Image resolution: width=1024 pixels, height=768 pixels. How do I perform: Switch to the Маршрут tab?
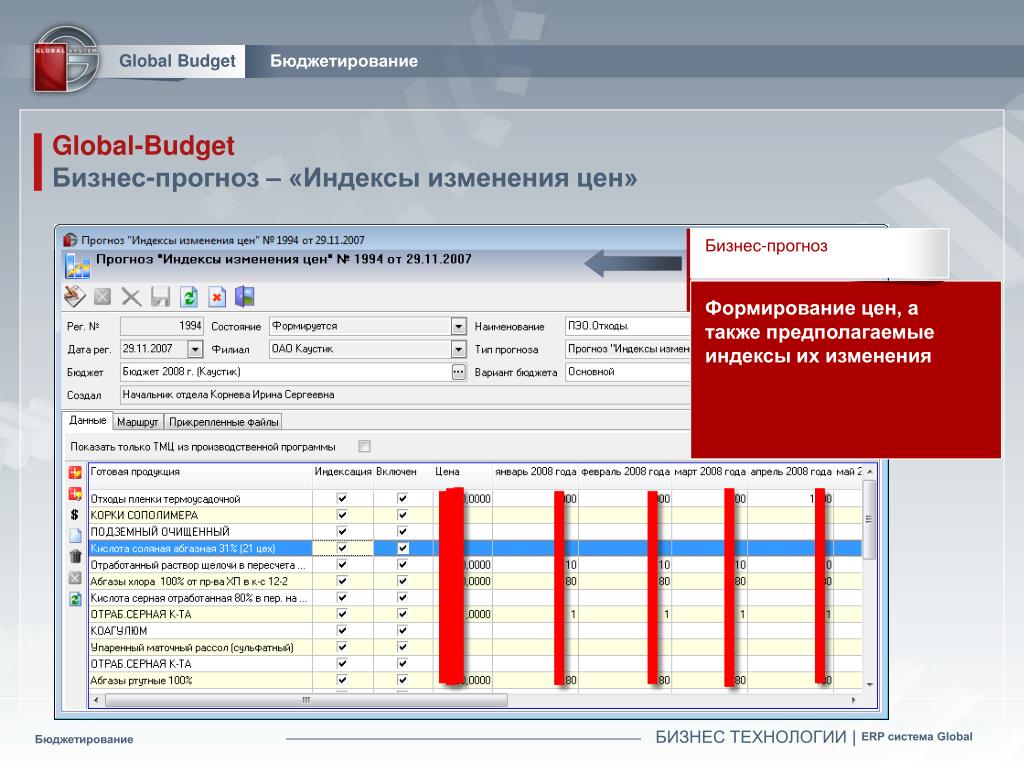click(x=138, y=422)
